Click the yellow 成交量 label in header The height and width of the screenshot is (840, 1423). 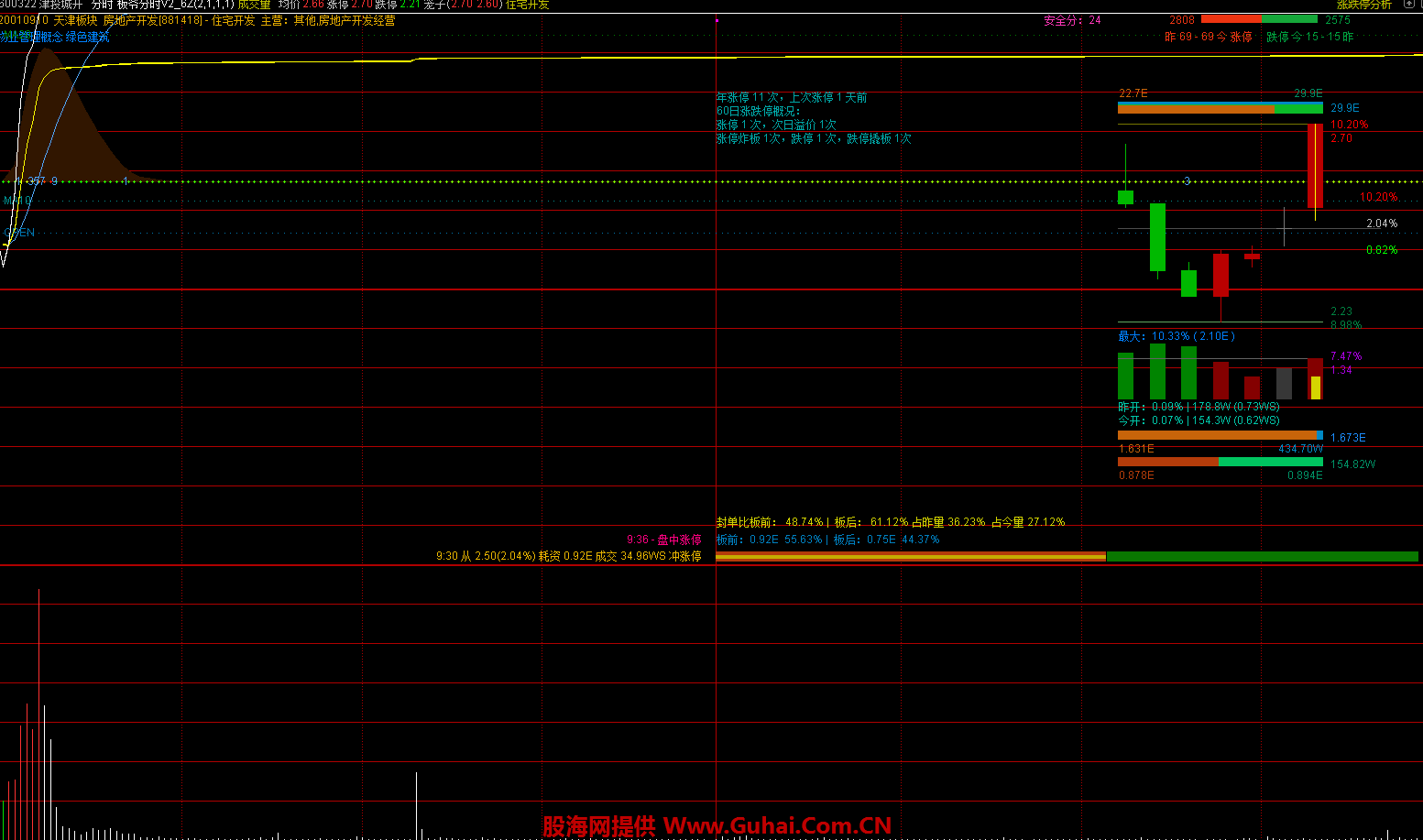[x=254, y=5]
